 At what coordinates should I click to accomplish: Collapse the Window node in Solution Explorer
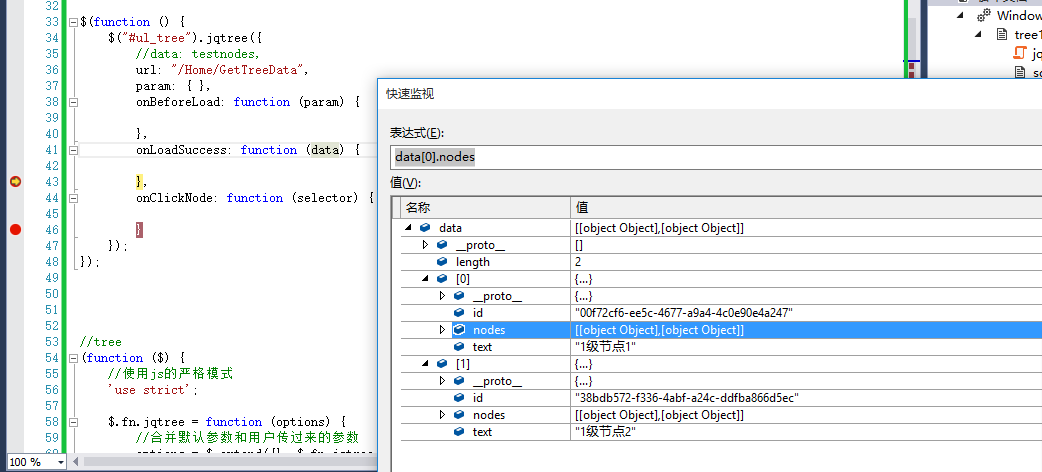[960, 15]
